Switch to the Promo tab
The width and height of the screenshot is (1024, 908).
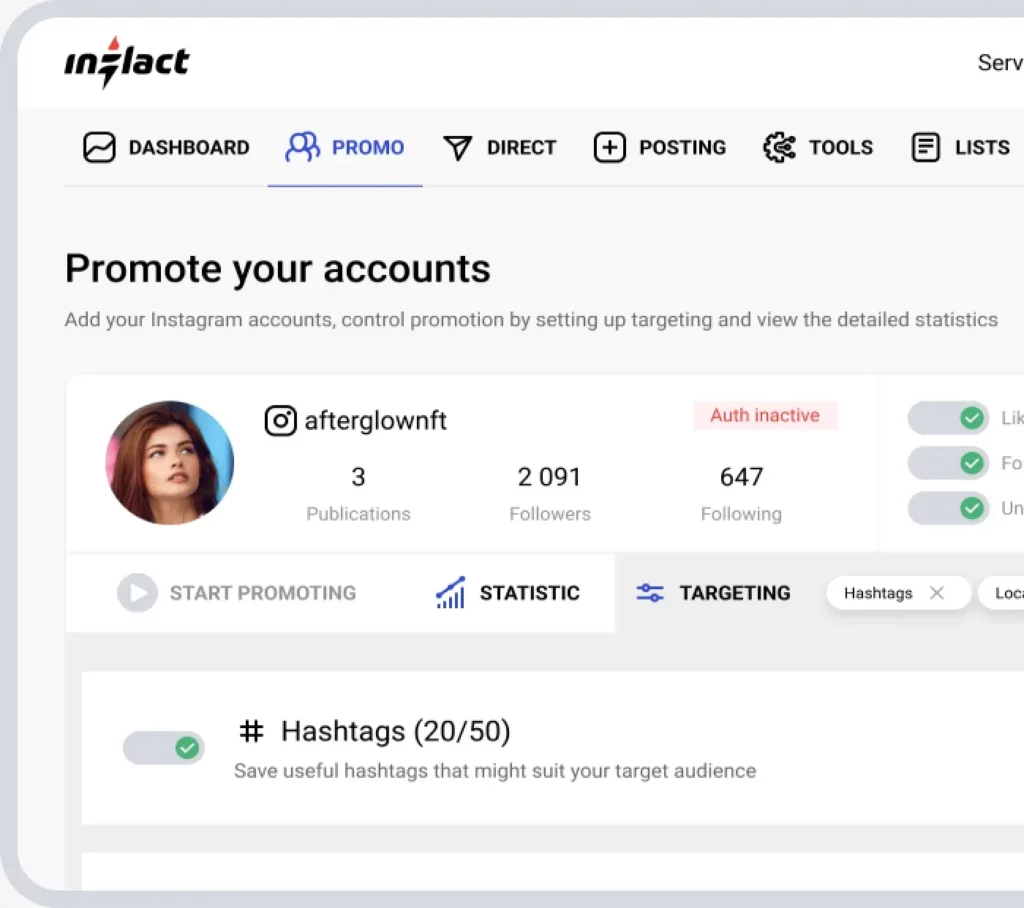(x=345, y=147)
